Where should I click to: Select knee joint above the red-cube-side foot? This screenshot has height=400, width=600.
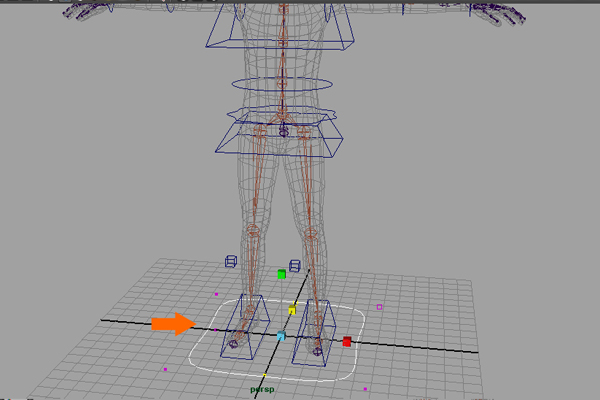310,234
